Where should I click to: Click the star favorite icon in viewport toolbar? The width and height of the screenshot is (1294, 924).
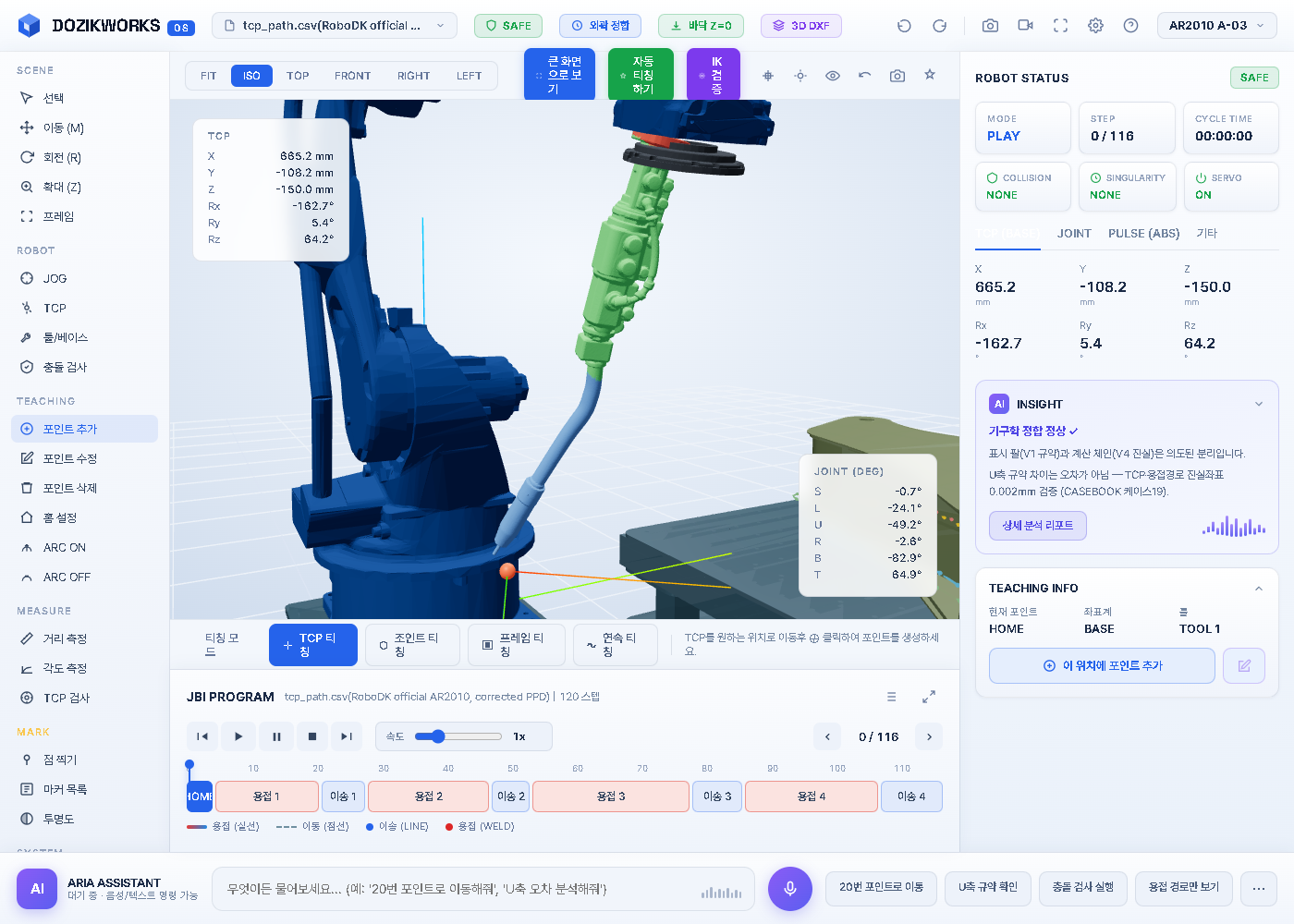point(930,75)
